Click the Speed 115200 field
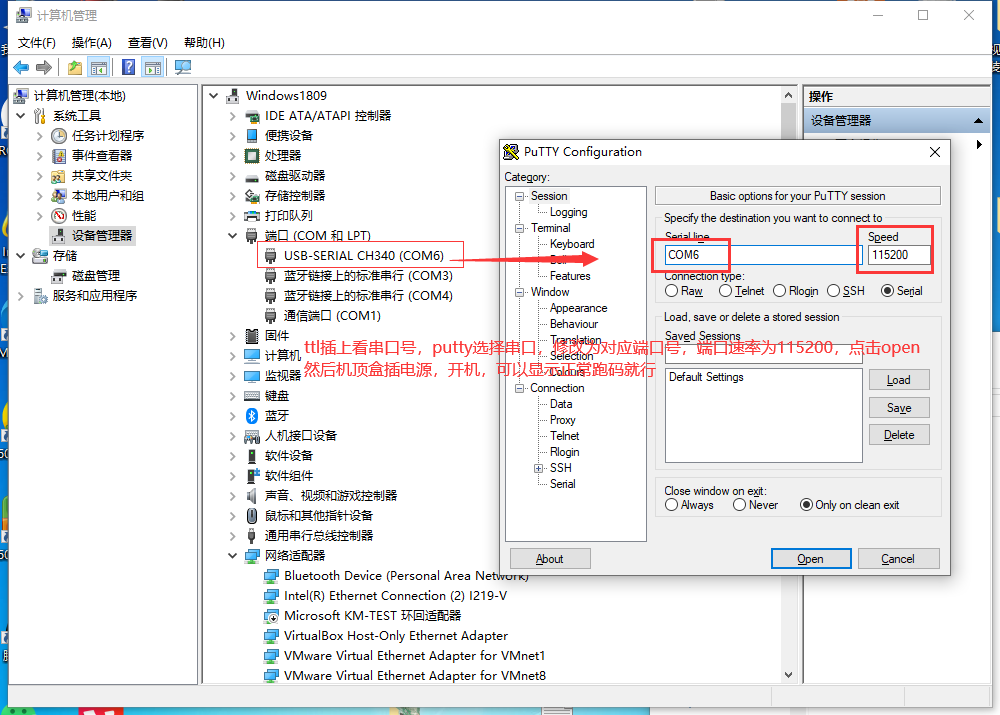Image resolution: width=1000 pixels, height=715 pixels. [898, 255]
